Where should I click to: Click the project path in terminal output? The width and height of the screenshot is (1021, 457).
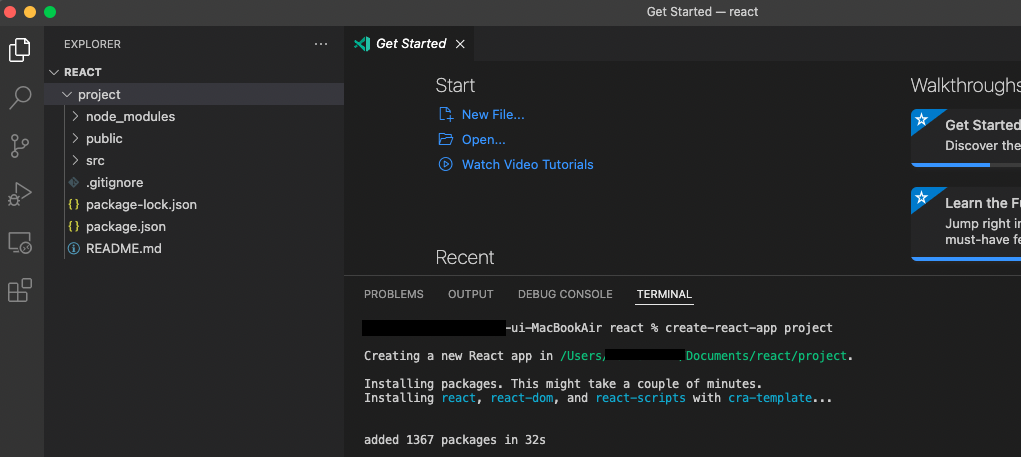pyautogui.click(x=704, y=356)
